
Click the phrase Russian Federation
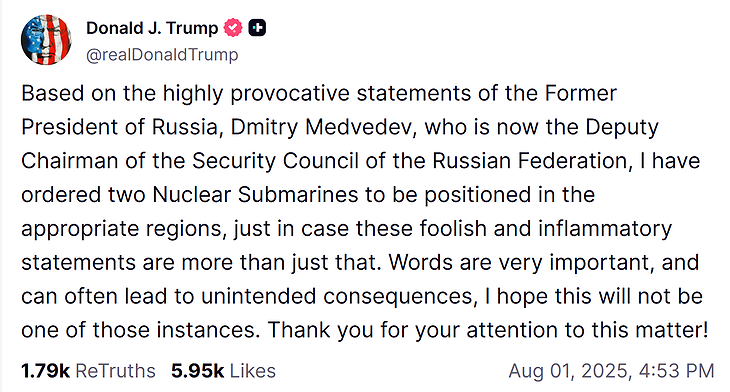tap(530, 161)
